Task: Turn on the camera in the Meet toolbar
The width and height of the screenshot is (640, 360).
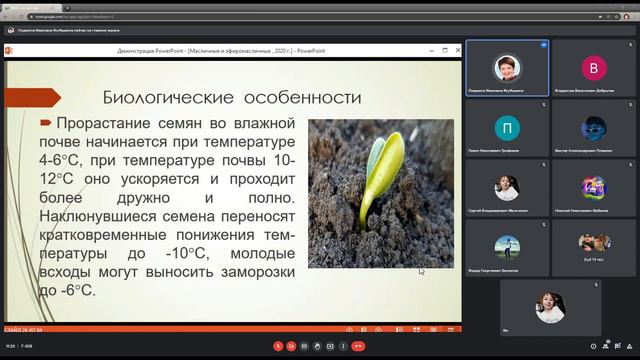Action: pos(291,346)
